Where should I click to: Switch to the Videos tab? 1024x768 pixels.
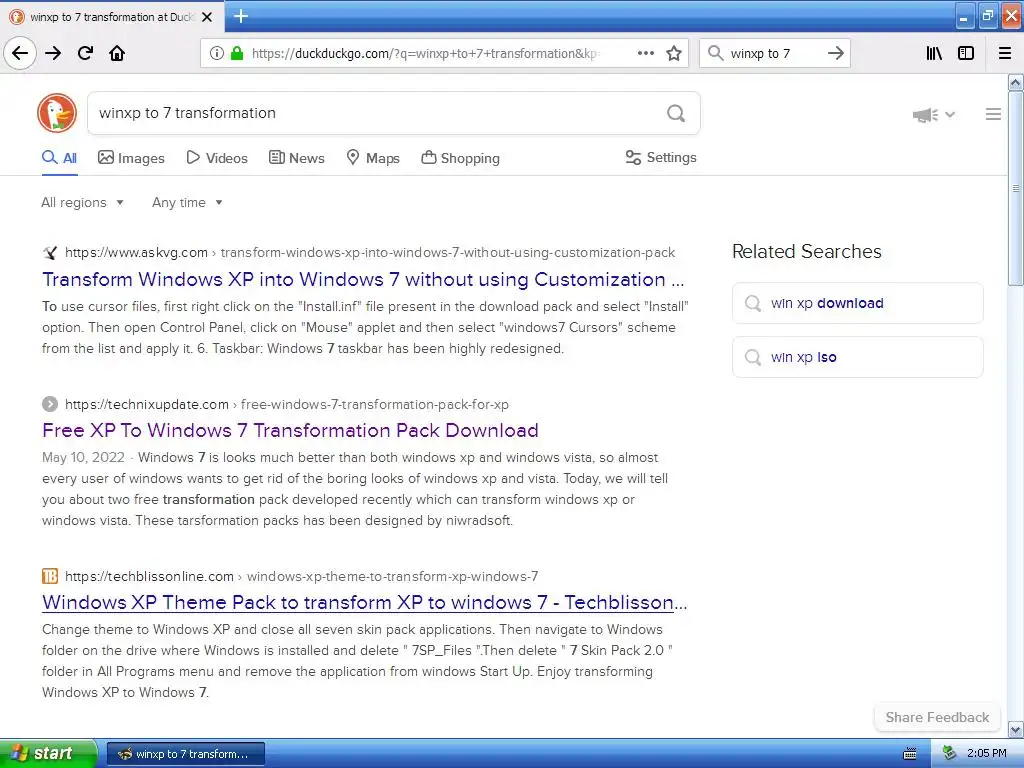pos(217,158)
